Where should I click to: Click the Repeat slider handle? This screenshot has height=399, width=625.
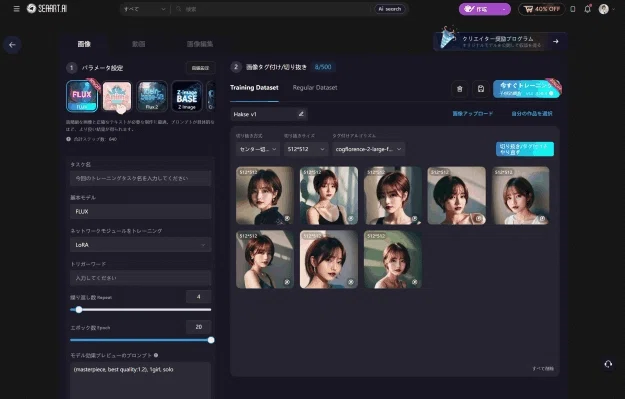79,309
